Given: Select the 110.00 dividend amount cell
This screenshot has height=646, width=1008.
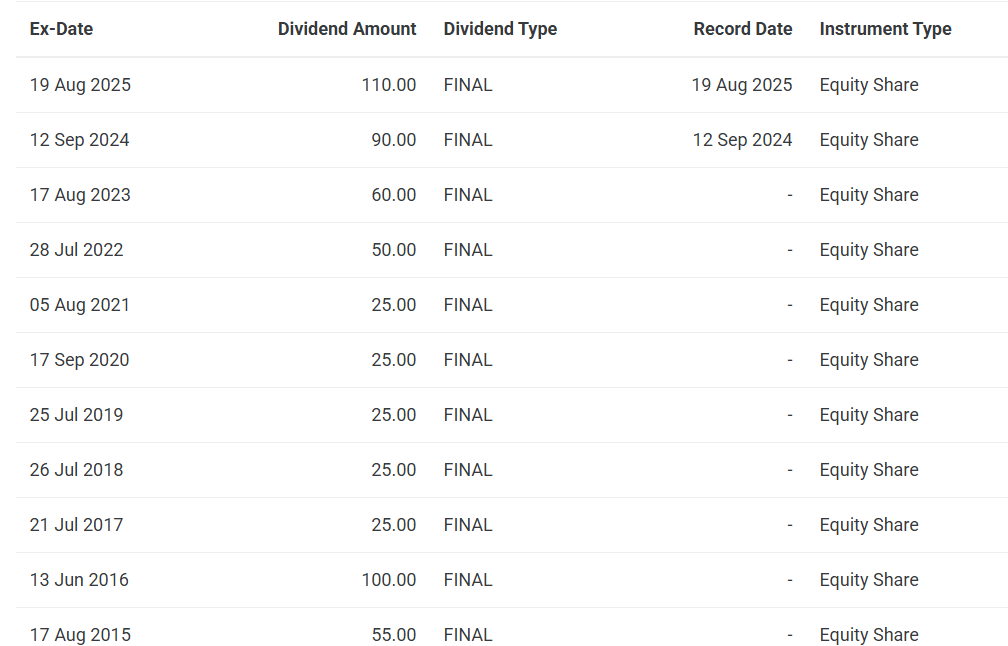Looking at the screenshot, I should coord(389,85).
